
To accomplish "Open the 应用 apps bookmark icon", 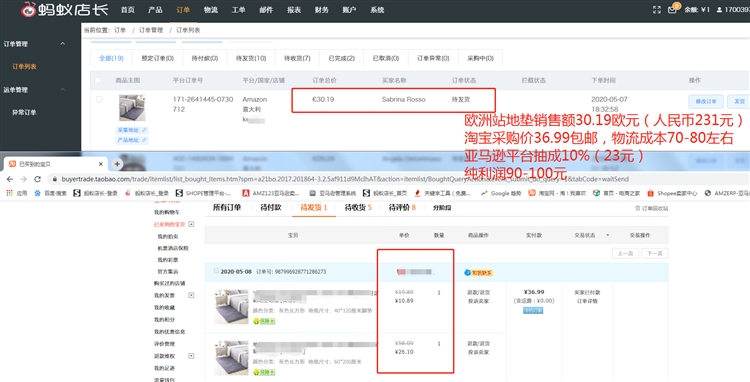I will click(x=16, y=193).
